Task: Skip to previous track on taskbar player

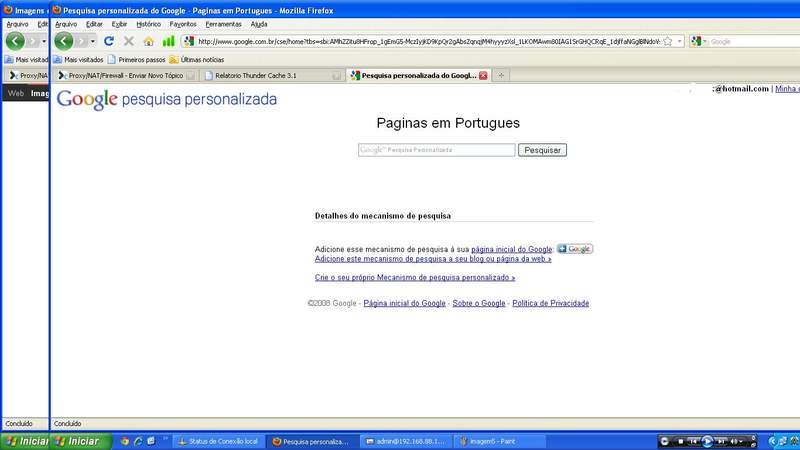Action: (693, 441)
